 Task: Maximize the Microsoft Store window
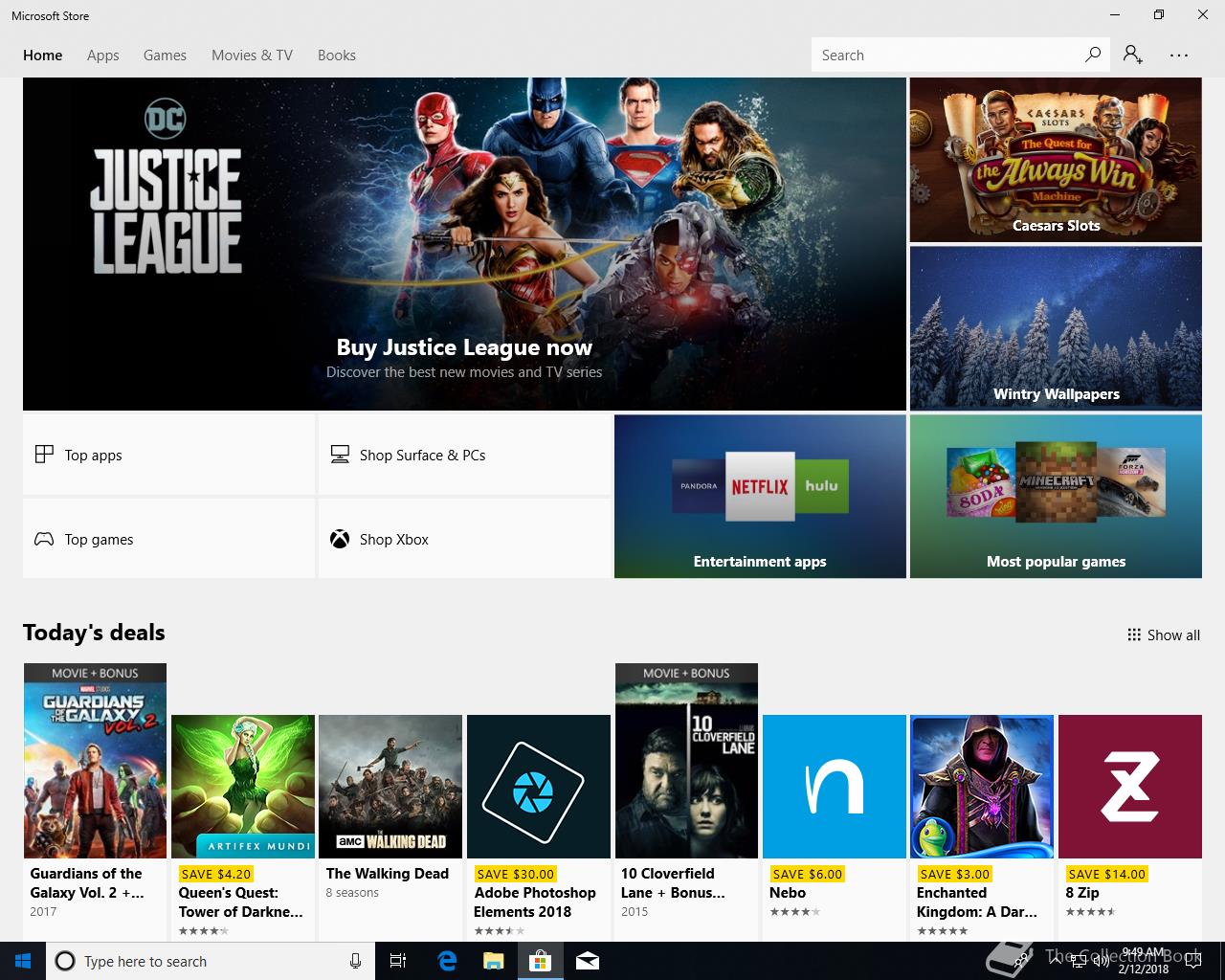coord(1159,15)
